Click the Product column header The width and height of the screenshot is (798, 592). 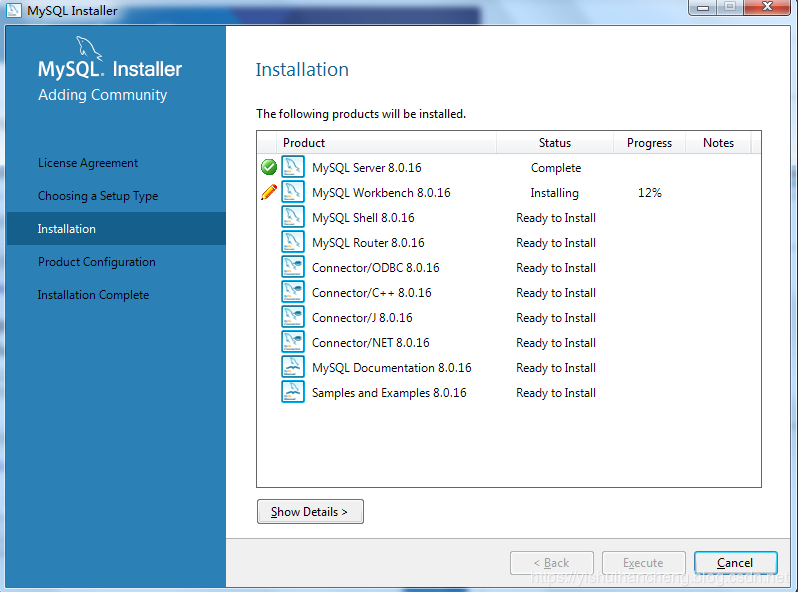pyautogui.click(x=386, y=143)
